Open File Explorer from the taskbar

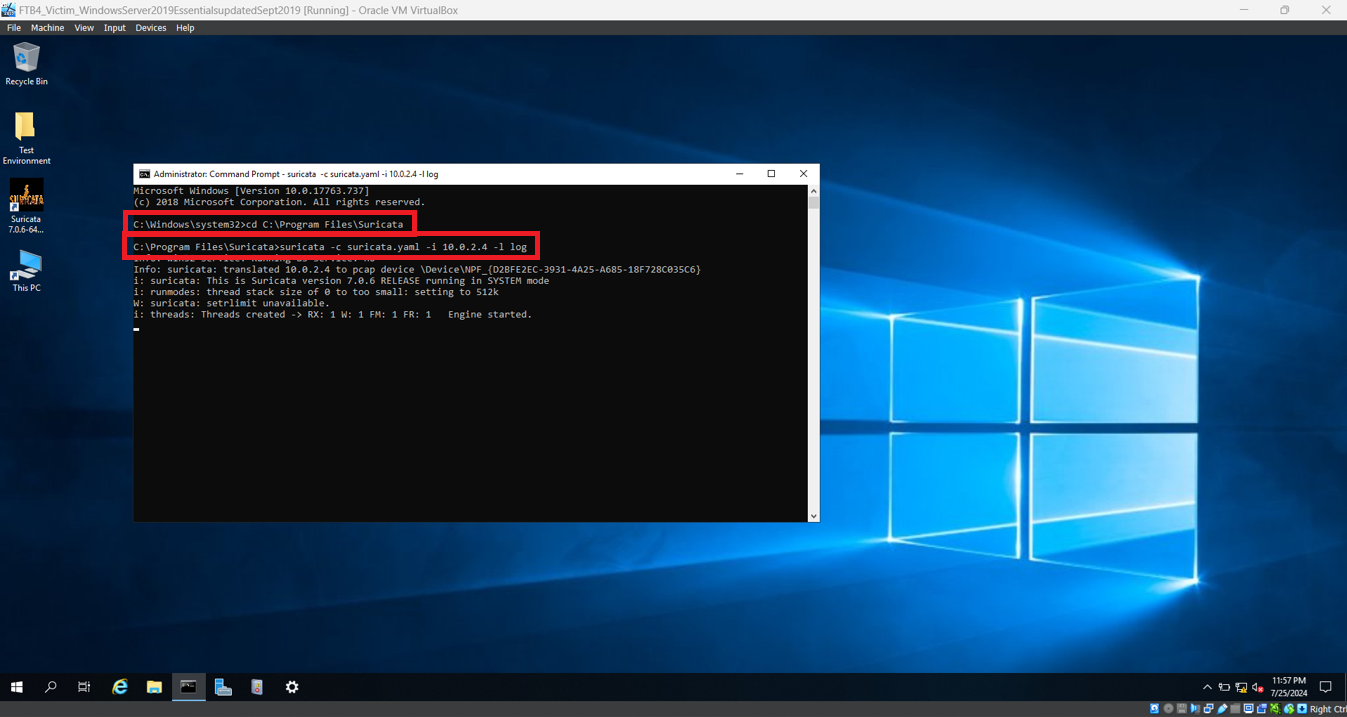154,687
